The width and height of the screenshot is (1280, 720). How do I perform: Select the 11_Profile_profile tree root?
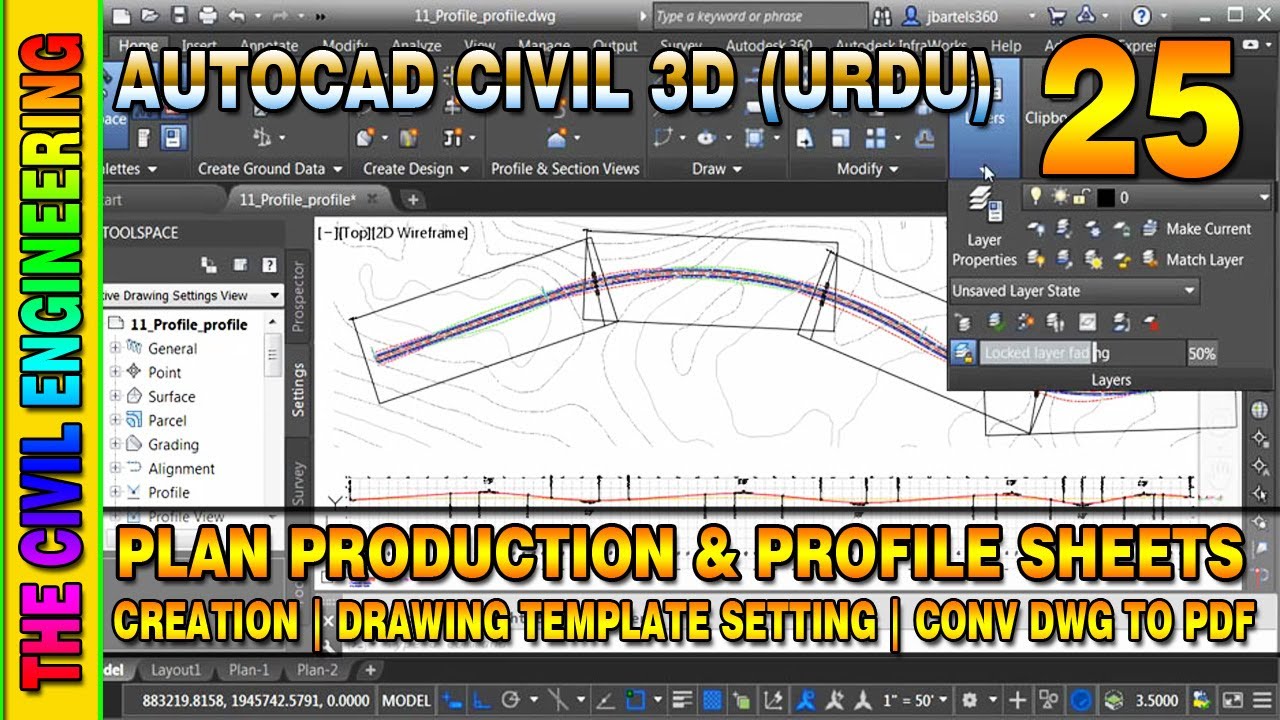[x=189, y=324]
